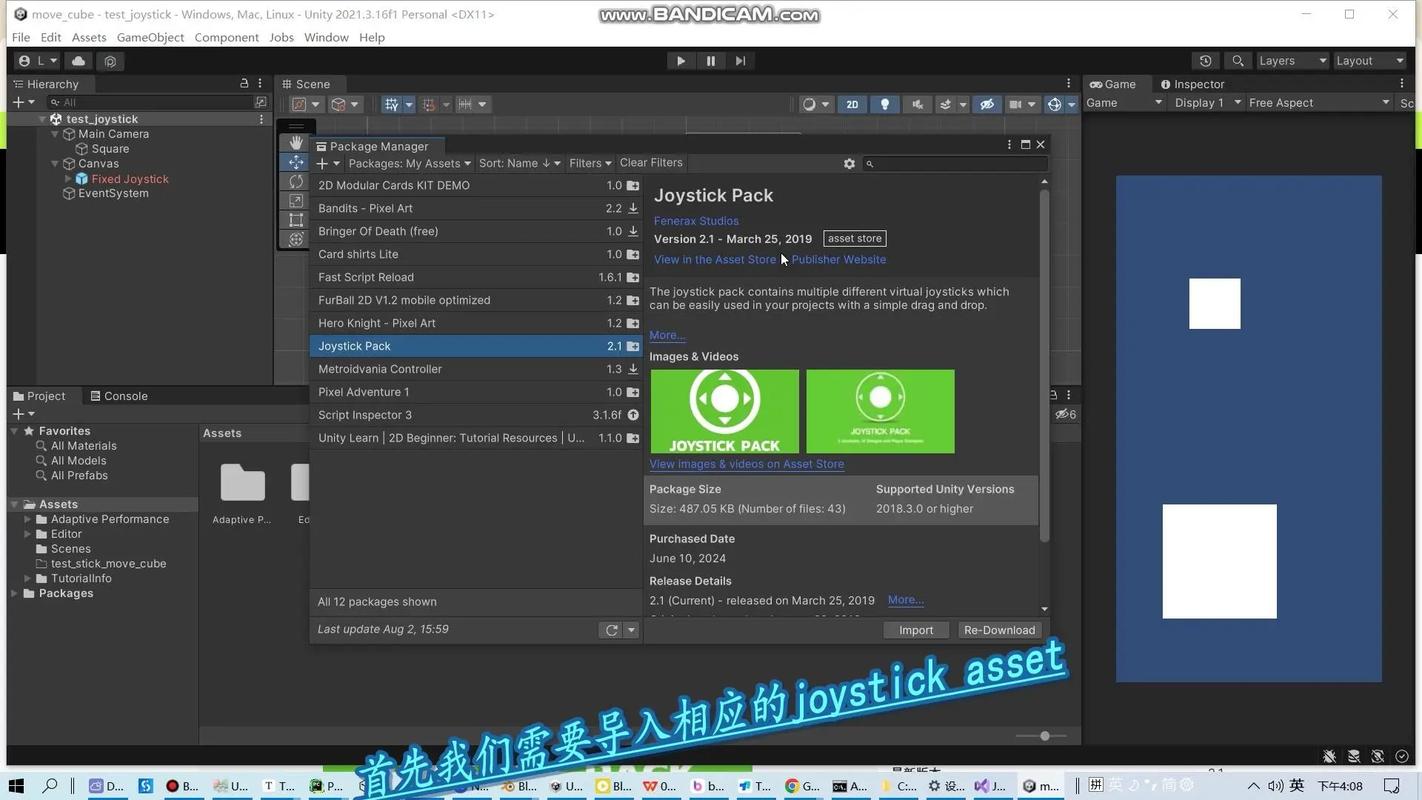Open the Sort: Name dropdown

pyautogui.click(x=520, y=163)
